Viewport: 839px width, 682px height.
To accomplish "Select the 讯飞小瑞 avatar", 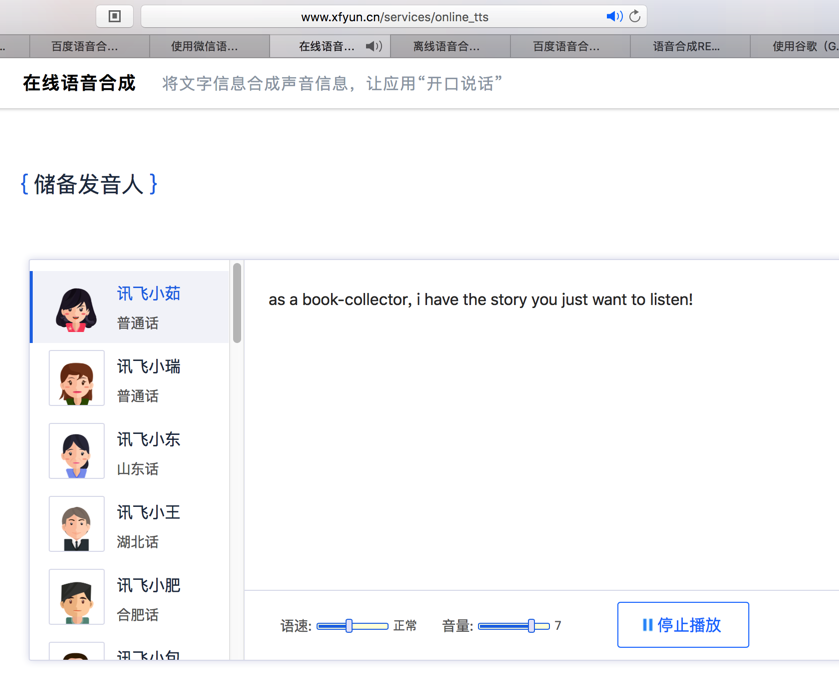I will click(77, 378).
